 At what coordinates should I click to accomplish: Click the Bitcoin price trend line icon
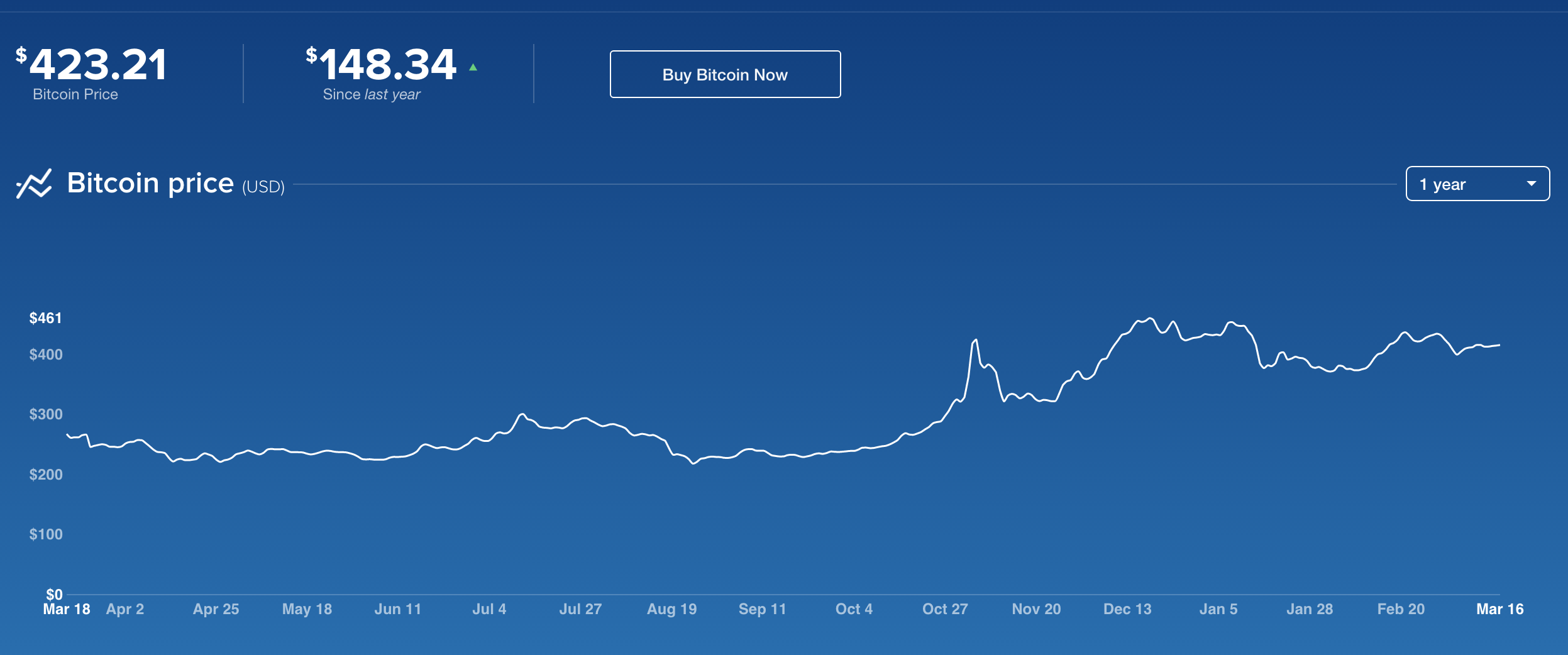pyautogui.click(x=34, y=184)
